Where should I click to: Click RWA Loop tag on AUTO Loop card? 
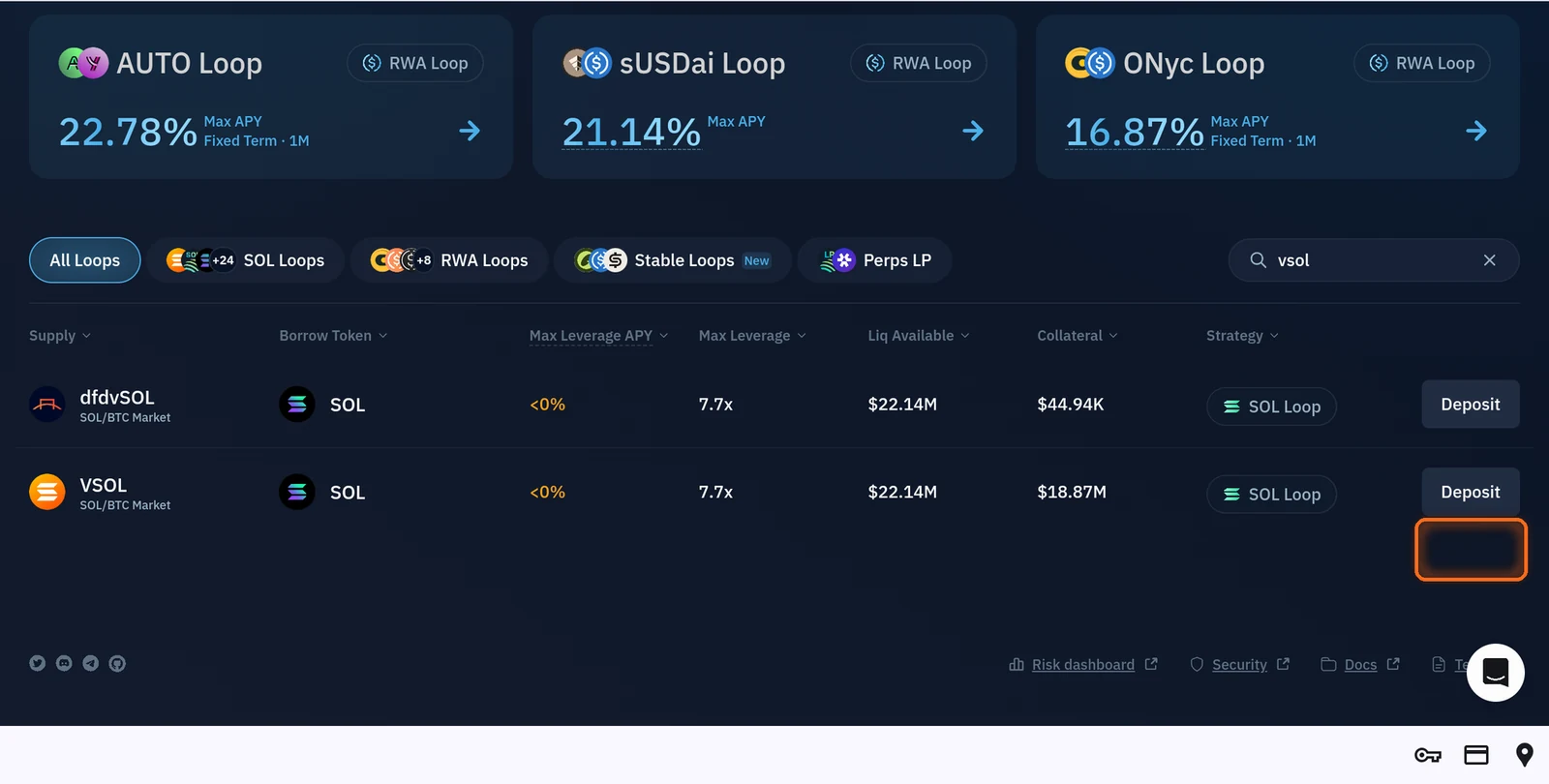[415, 63]
